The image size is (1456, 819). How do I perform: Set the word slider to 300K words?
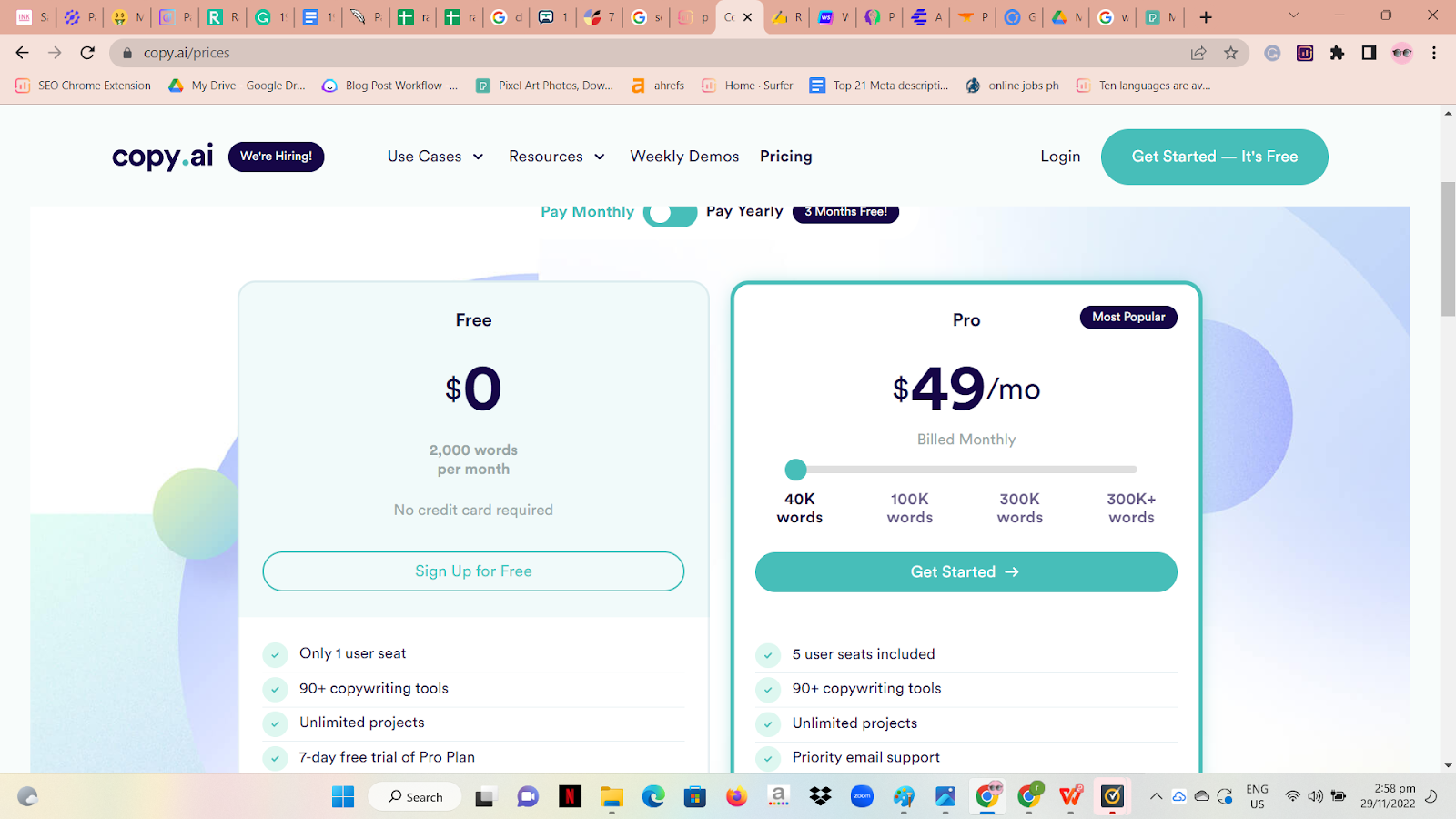tap(1020, 508)
